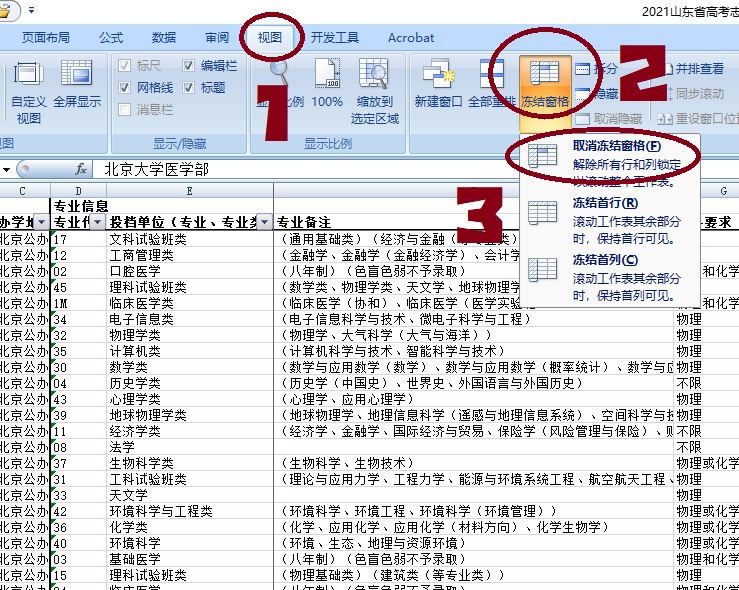Image resolution: width=739 pixels, height=590 pixels.
Task: Switch to the 数据 tab
Action: [164, 38]
